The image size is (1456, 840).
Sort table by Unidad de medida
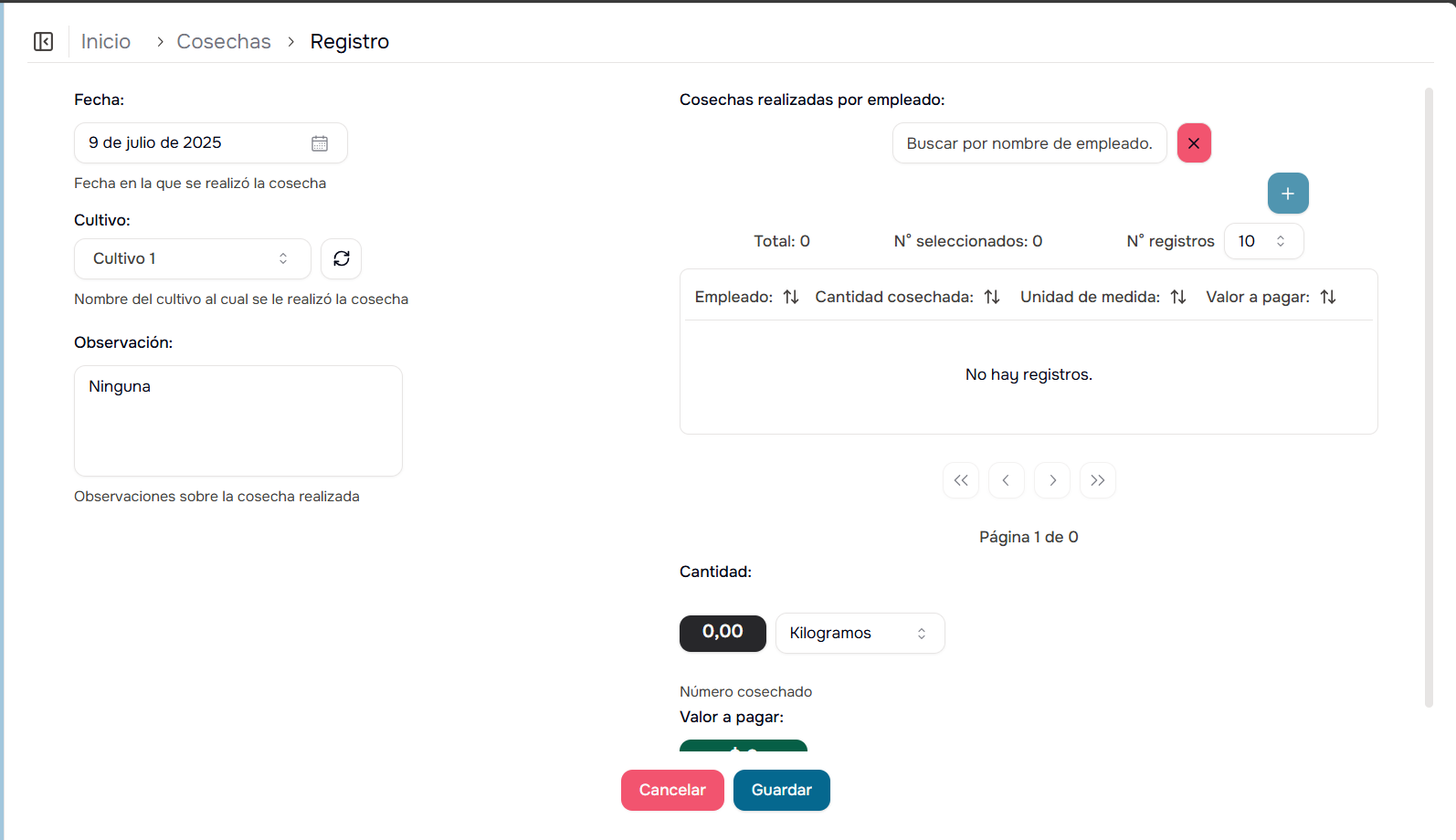click(1178, 297)
